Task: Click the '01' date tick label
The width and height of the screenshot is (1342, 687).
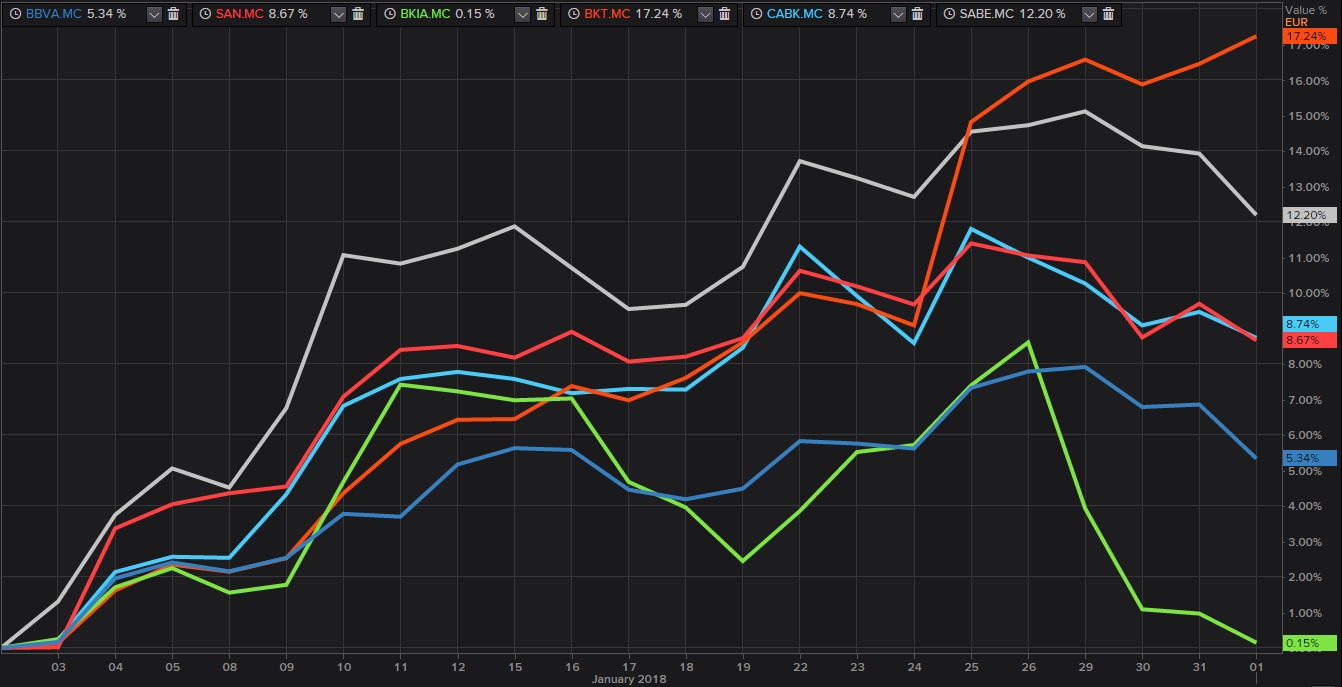Action: tap(1256, 666)
